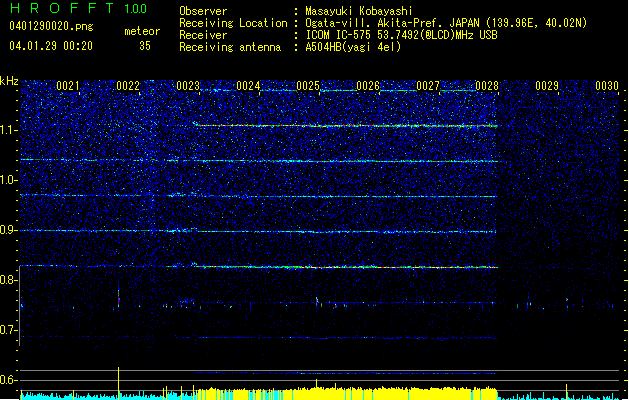Screen dimensions: 629x400
Task: Click the 'Receiving Location' label
Action: (x=233, y=23)
